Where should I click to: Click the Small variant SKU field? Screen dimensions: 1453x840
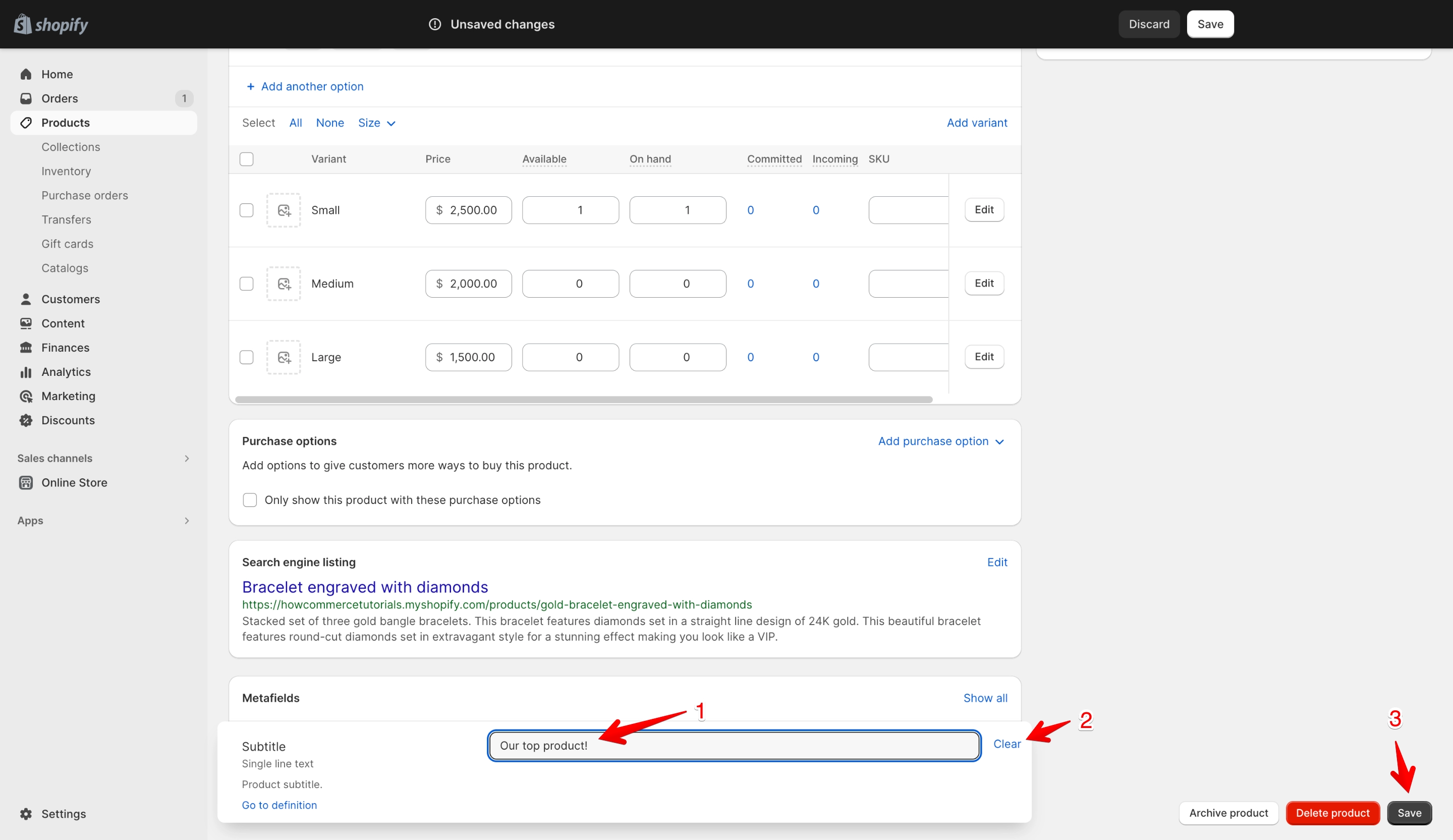(x=908, y=210)
